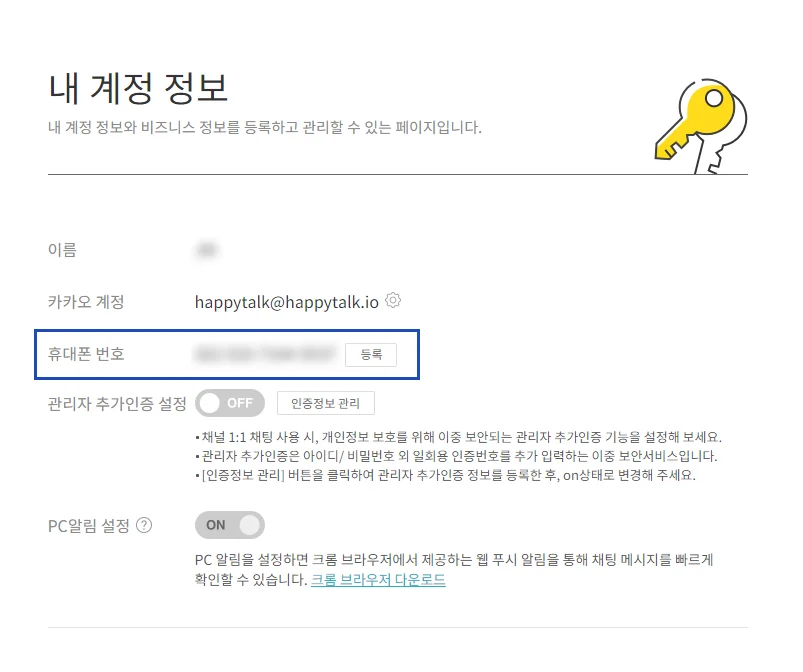Click the 관리자 추가인증 설정 label
The image size is (803, 672).
point(117,404)
